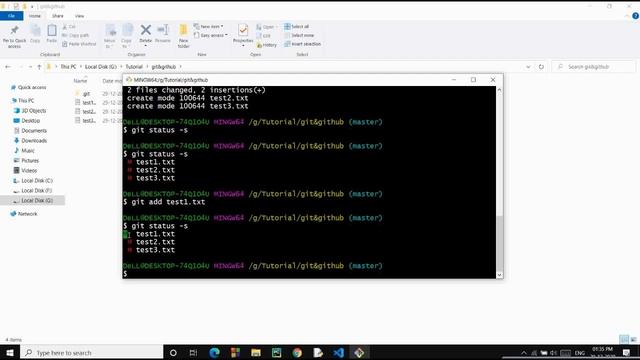Click the Explorer Help icon
640x360 pixels.
coord(635,16)
